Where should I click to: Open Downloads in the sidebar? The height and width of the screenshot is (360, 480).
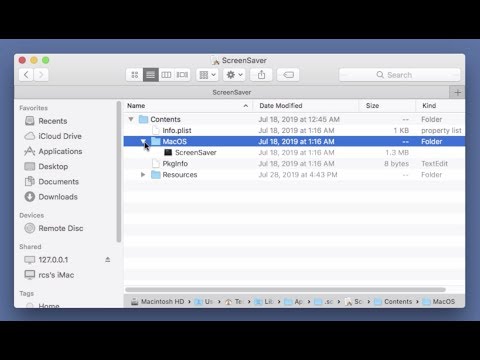(x=58, y=197)
